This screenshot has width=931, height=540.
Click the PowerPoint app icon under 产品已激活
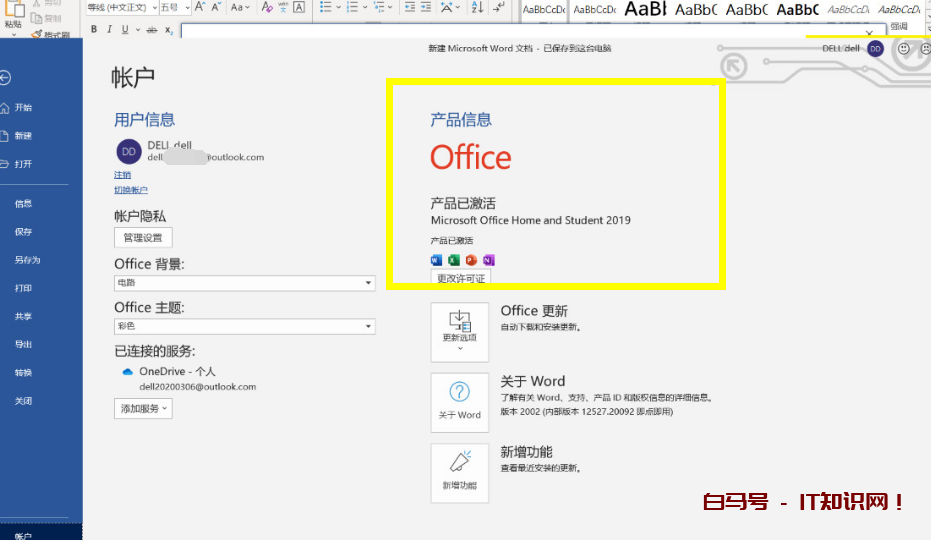click(471, 260)
